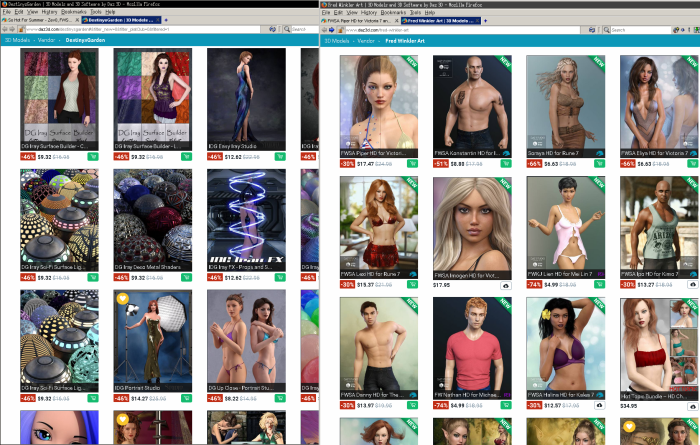
Task: Switch to So Hot For Summer tab
Action: click(x=39, y=20)
